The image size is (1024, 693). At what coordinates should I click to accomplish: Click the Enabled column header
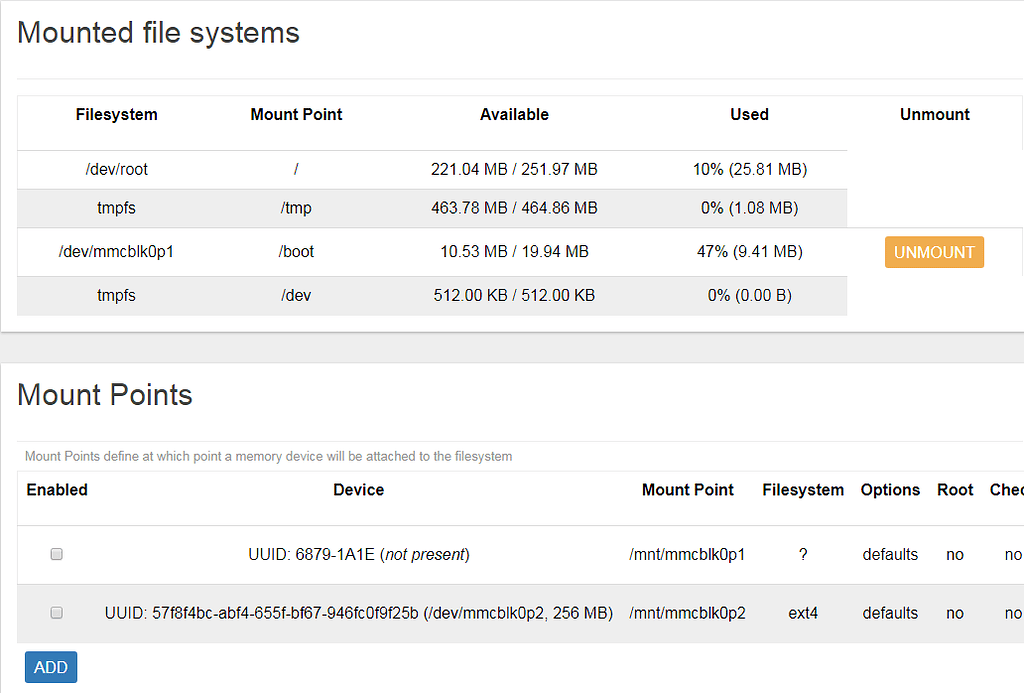click(57, 490)
